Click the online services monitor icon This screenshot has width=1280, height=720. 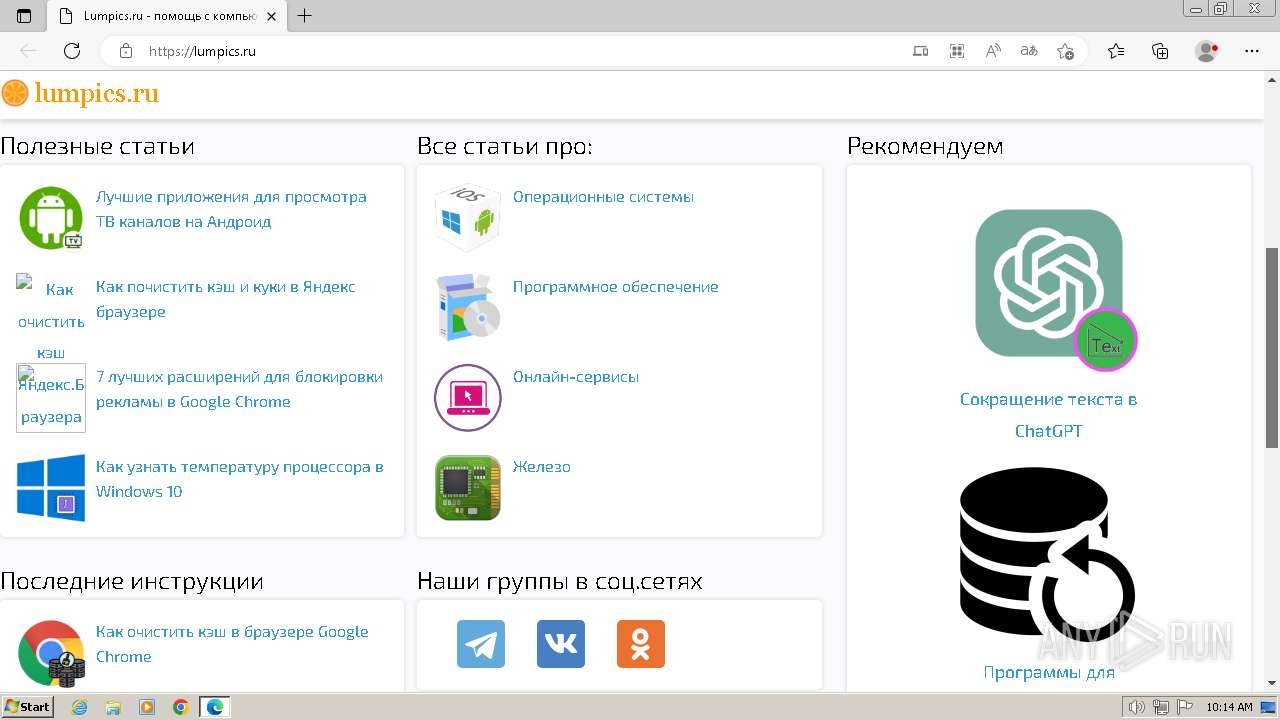coord(468,398)
